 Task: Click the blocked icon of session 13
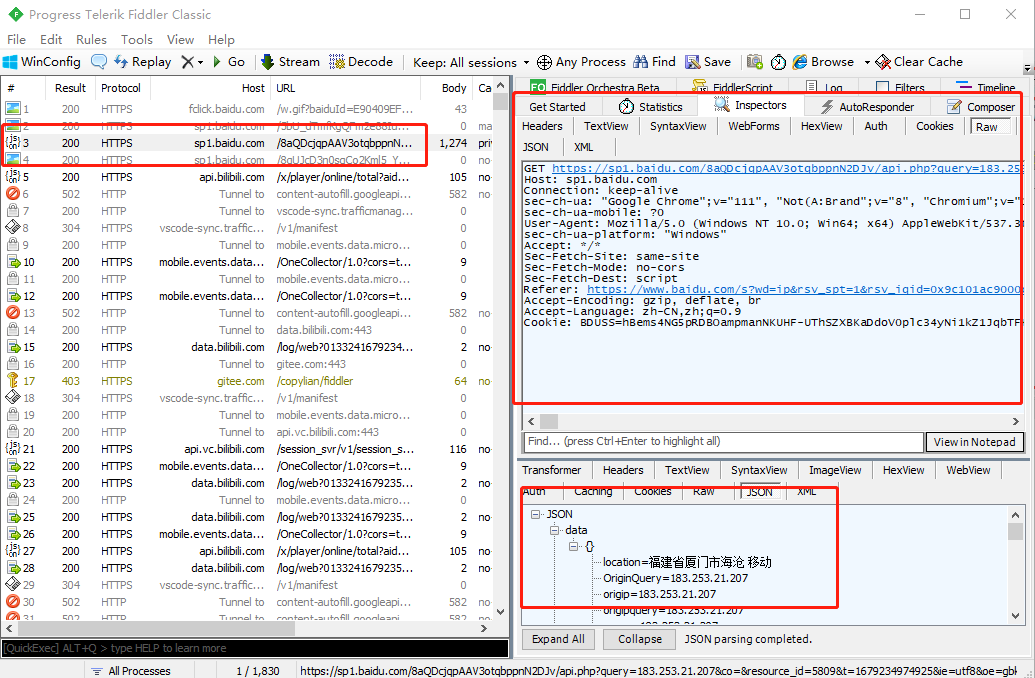(x=12, y=313)
